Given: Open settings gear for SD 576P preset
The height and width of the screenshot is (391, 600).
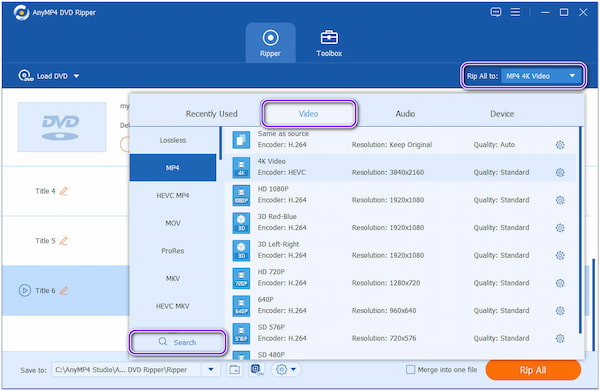Looking at the screenshot, I should pos(560,338).
